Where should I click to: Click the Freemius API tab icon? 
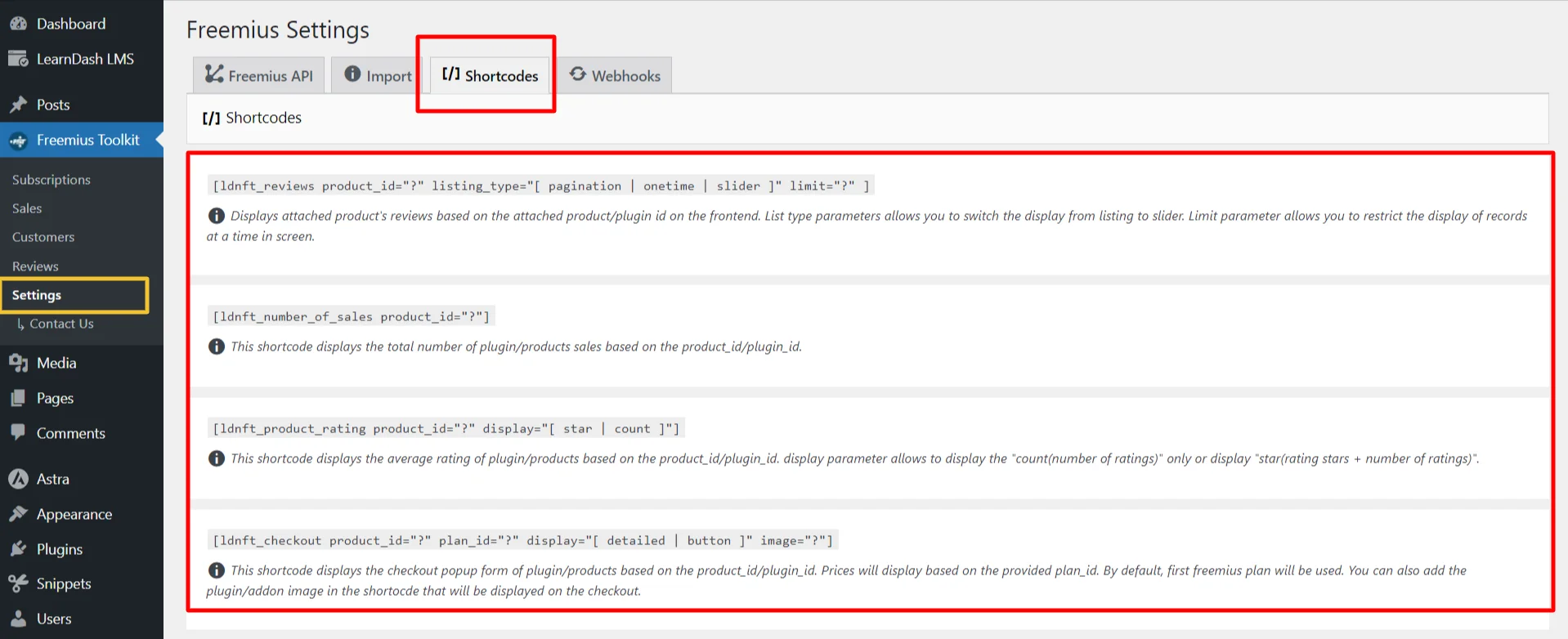[x=214, y=74]
